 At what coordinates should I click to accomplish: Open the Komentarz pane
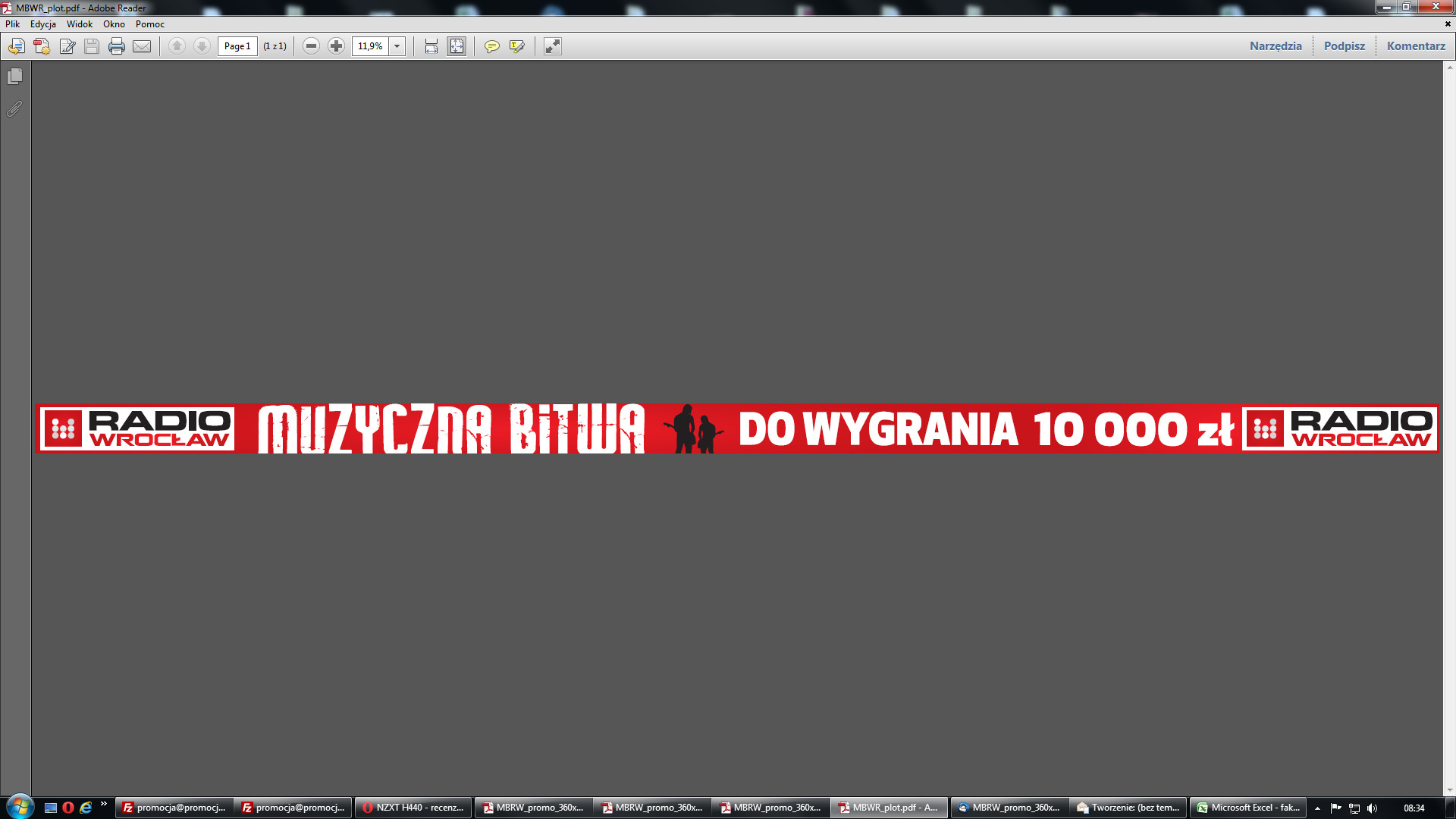(x=1415, y=46)
